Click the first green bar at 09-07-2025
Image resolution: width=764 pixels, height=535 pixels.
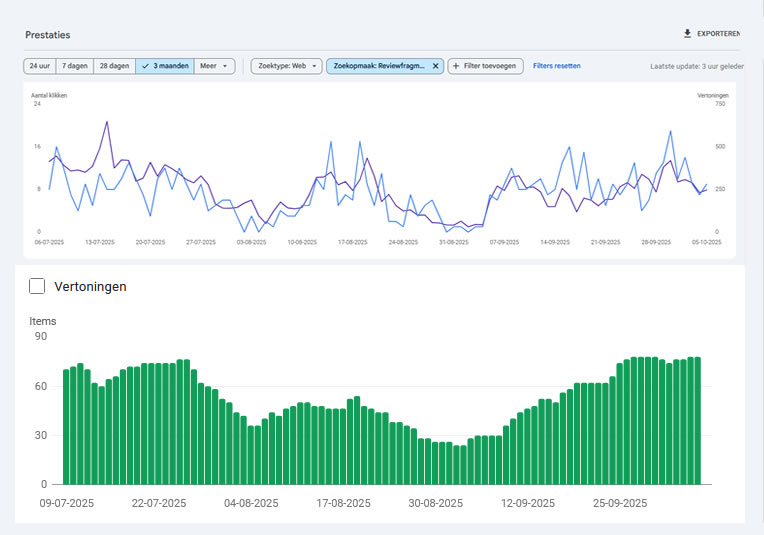67,427
